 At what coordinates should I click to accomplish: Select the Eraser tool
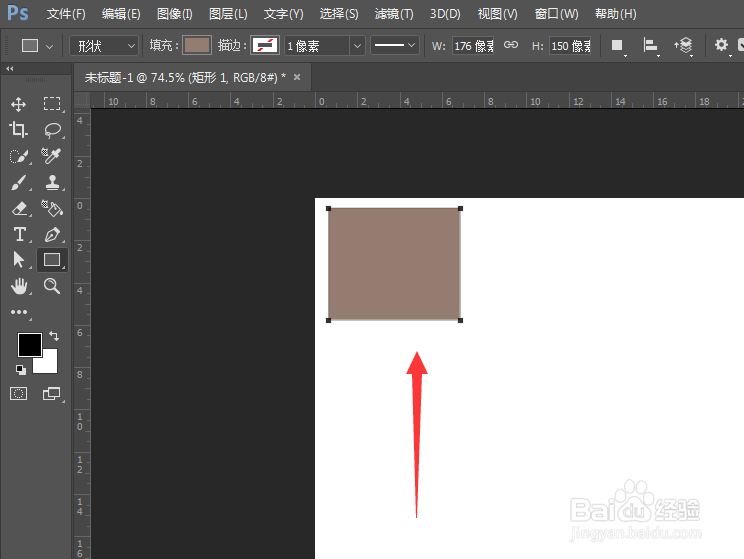point(19,208)
